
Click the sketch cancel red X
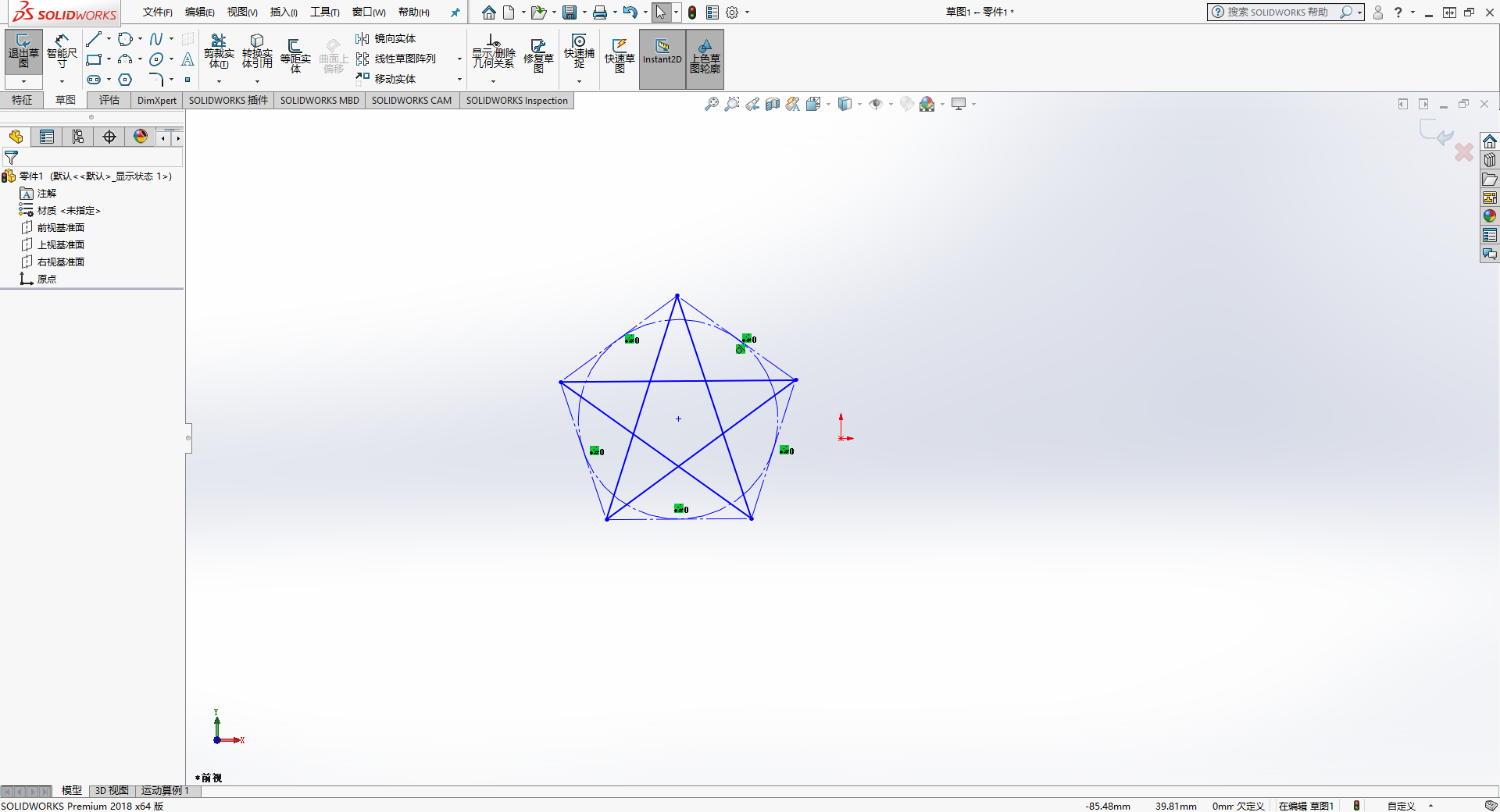(1464, 152)
